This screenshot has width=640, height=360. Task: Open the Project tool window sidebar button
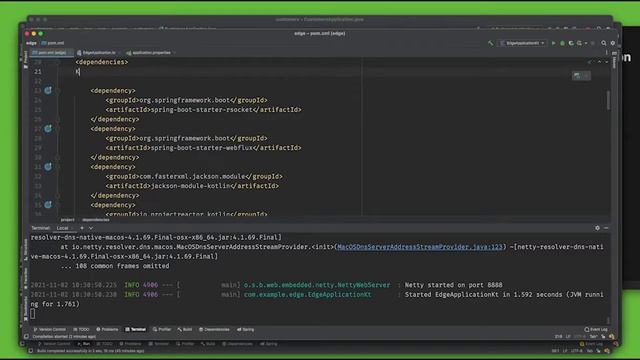[25, 59]
